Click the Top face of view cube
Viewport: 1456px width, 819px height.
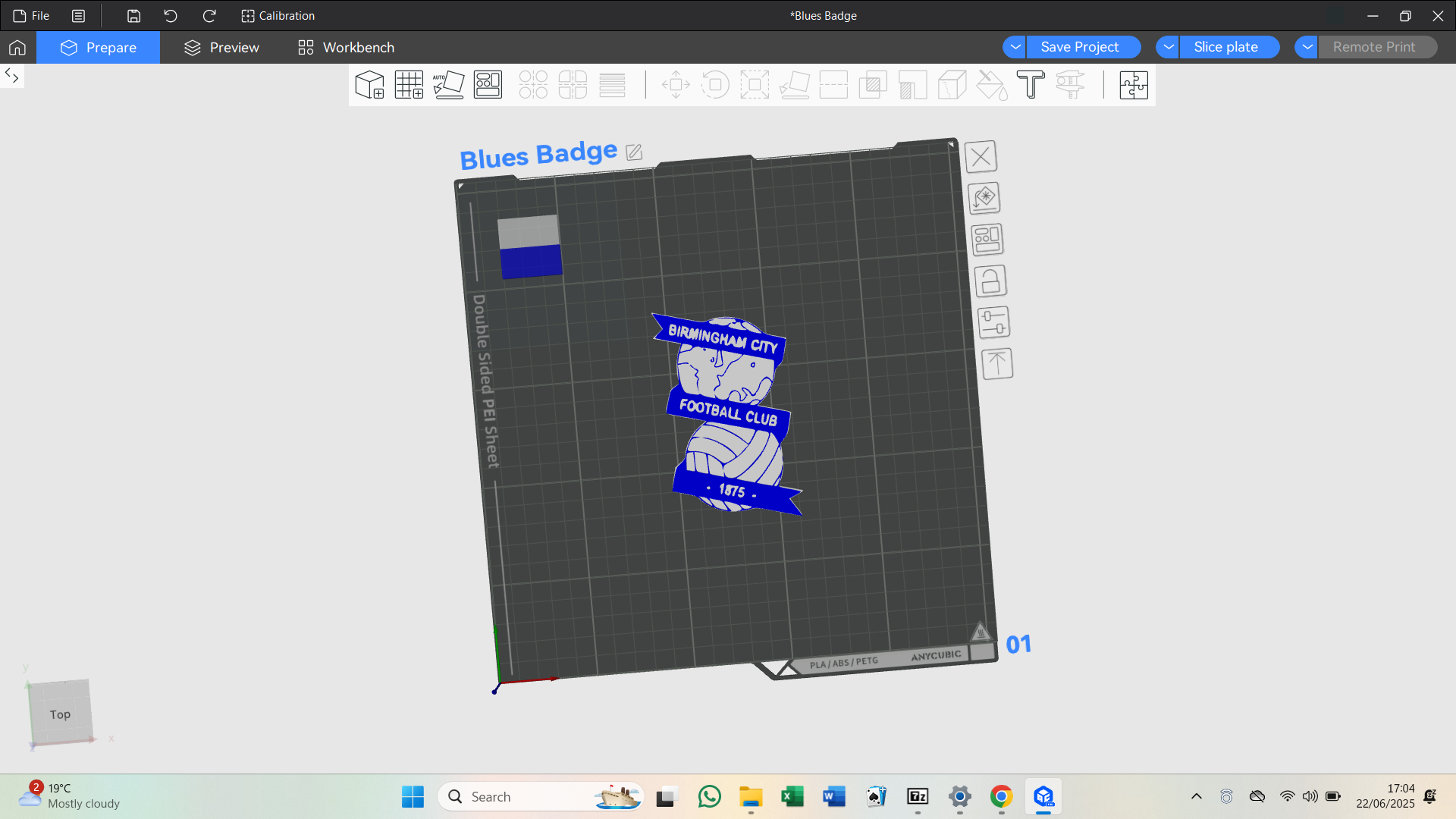60,714
